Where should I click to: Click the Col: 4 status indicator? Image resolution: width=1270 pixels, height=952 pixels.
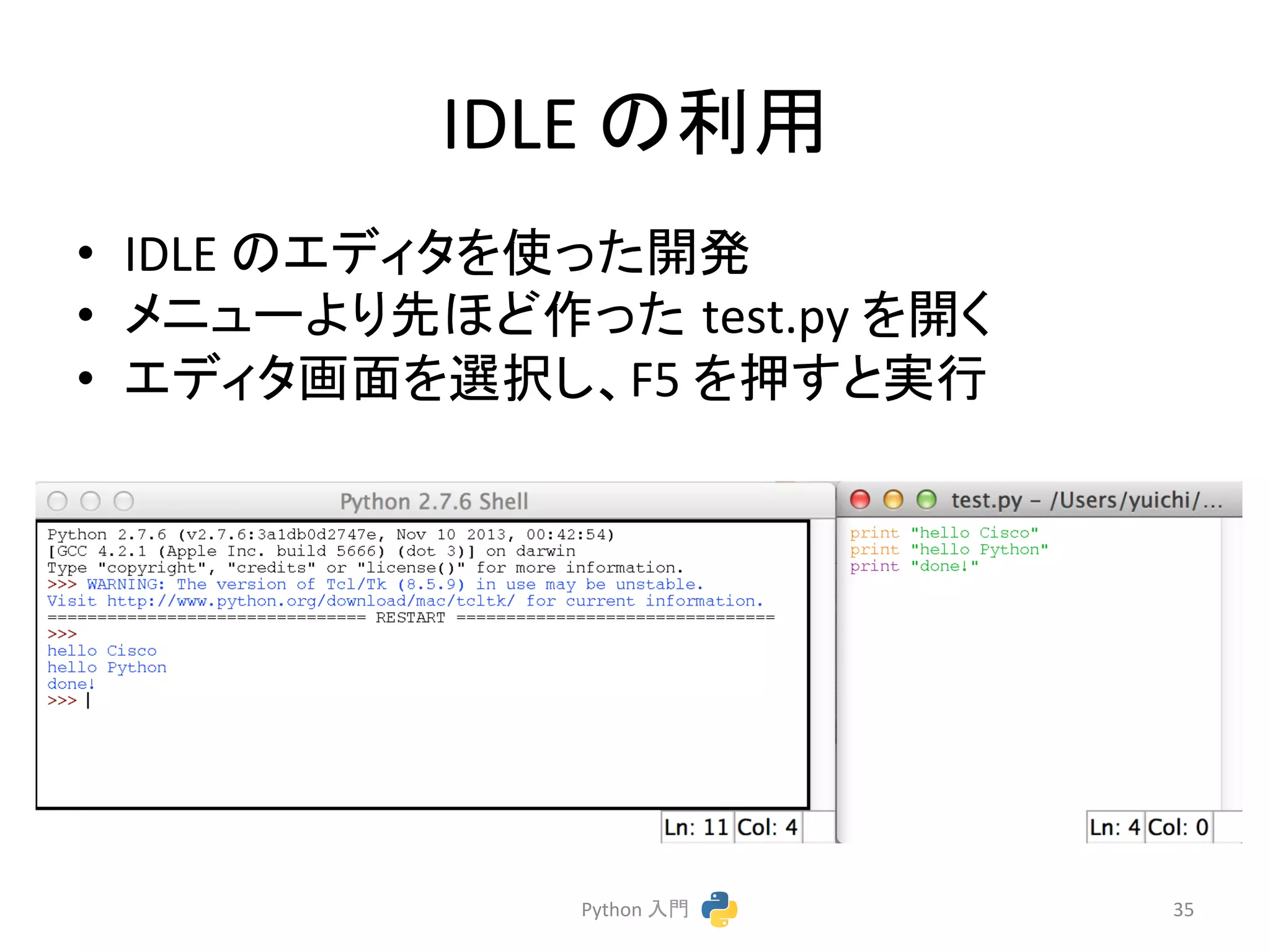tap(768, 827)
